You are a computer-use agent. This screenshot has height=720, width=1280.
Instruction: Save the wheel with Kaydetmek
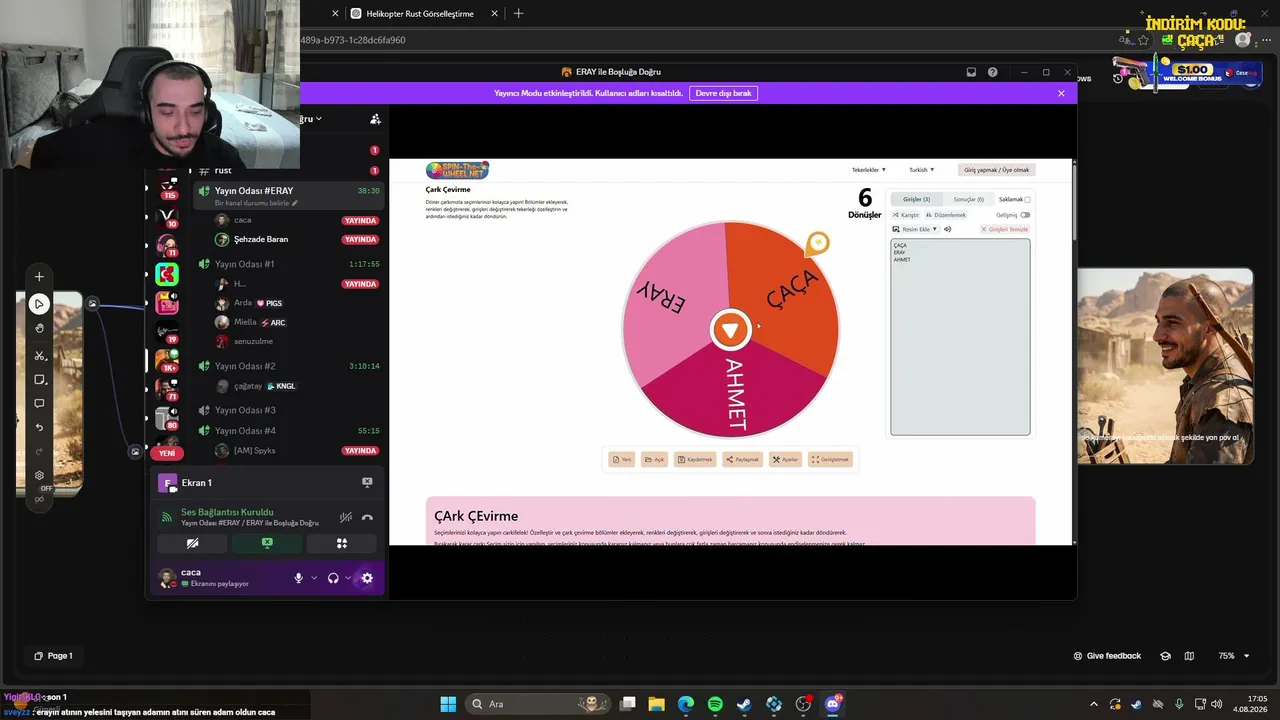click(x=695, y=459)
